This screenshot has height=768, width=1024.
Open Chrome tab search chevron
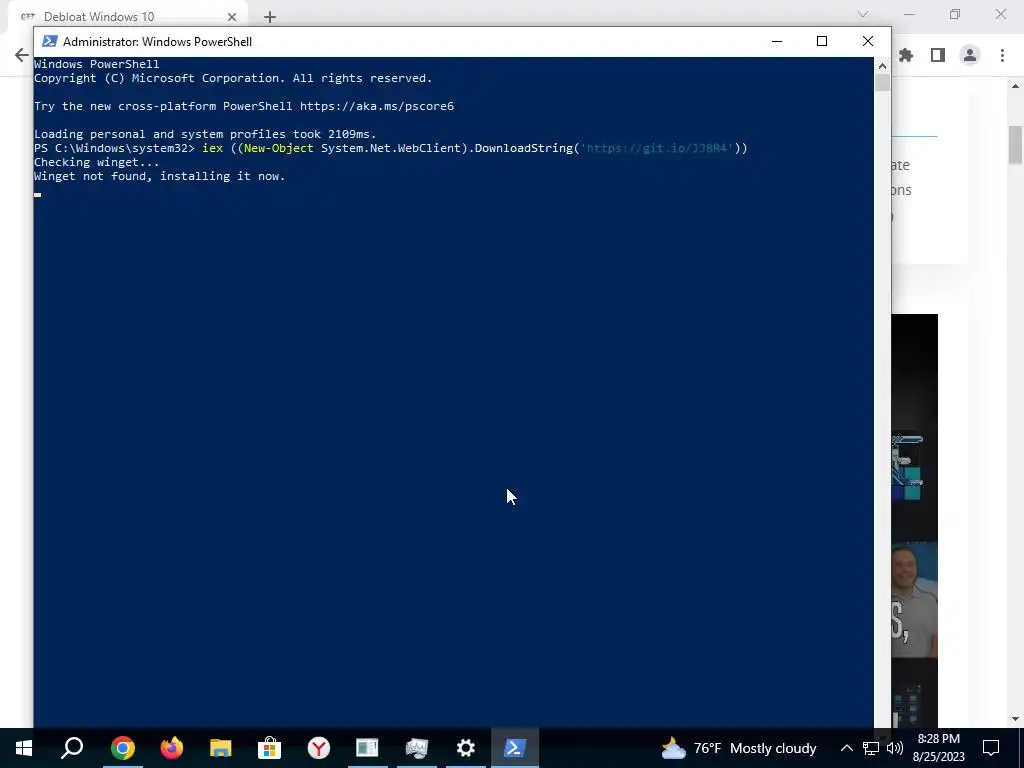863,14
